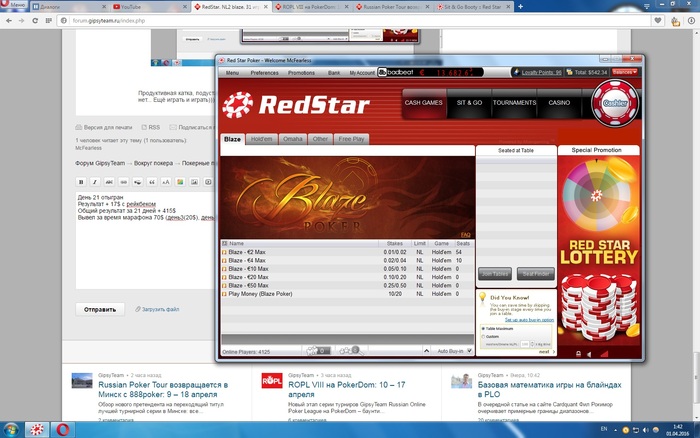Select the Custom buy-in radio button
This screenshot has width=700, height=438.
click(x=483, y=337)
